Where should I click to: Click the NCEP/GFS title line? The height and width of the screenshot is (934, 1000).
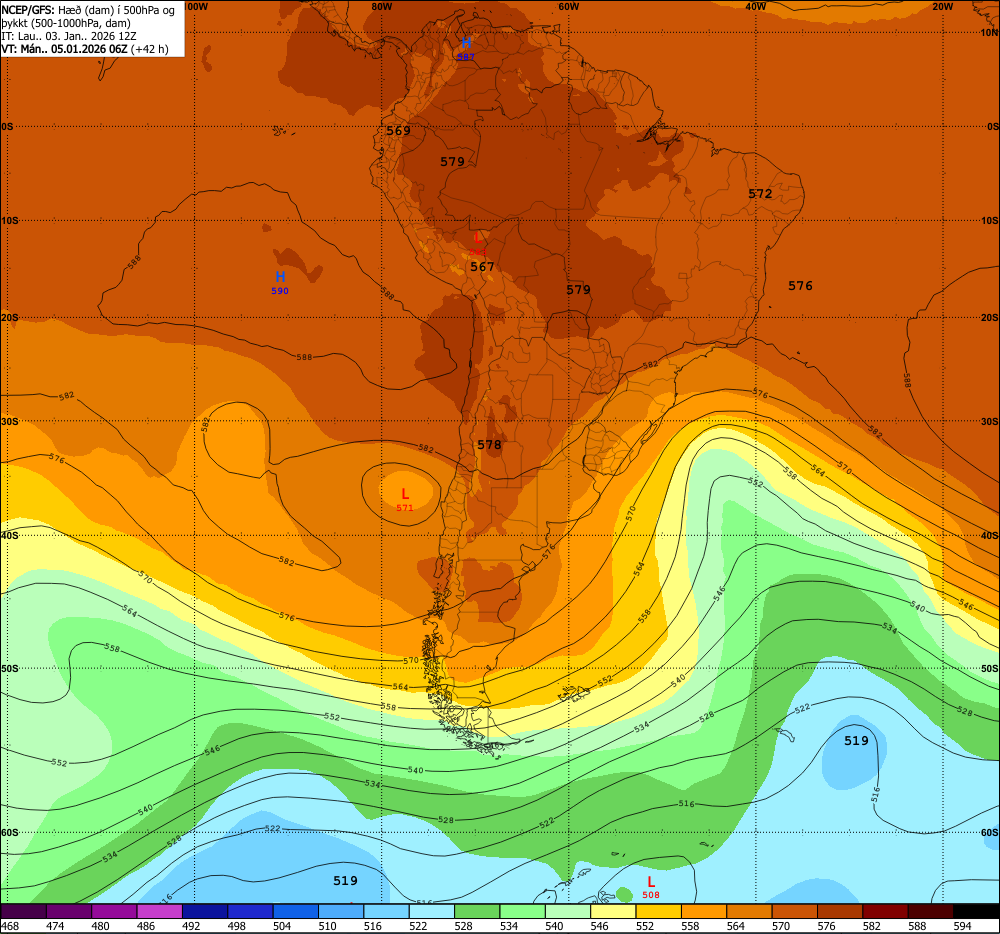click(88, 10)
